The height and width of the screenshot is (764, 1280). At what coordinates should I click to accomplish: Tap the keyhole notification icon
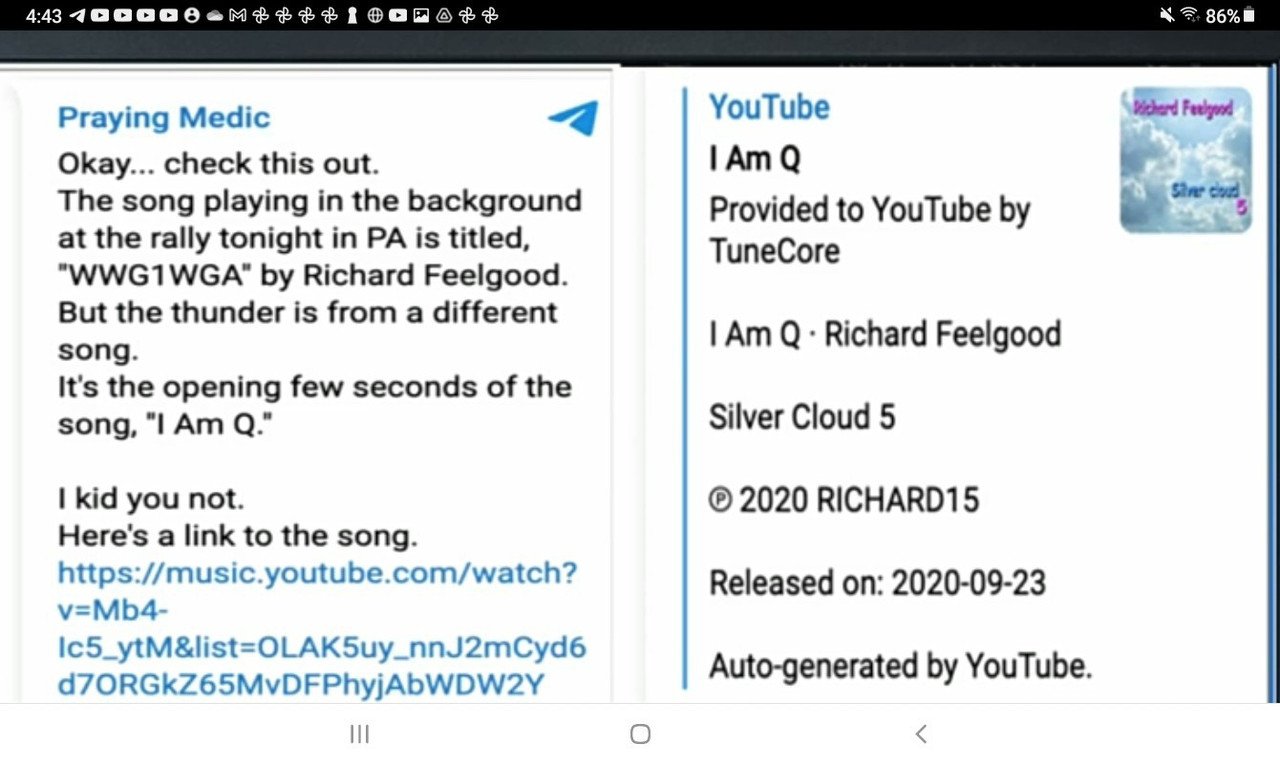[x=352, y=16]
